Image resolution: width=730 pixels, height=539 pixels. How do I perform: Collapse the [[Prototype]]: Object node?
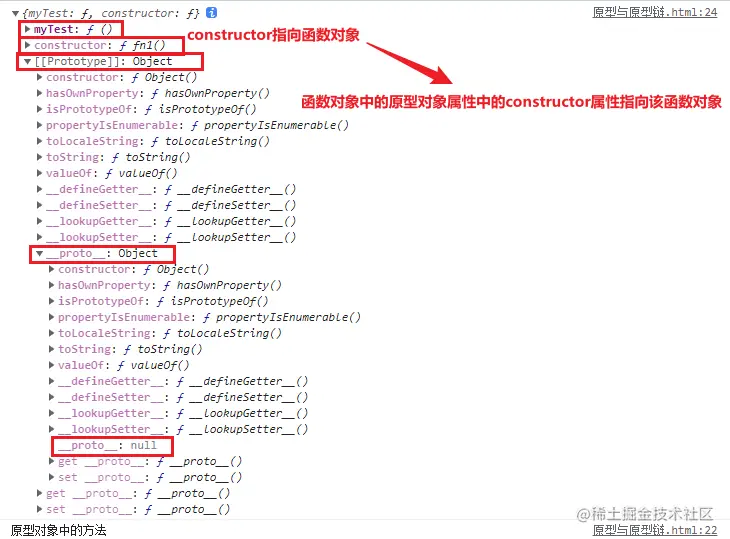point(27,61)
